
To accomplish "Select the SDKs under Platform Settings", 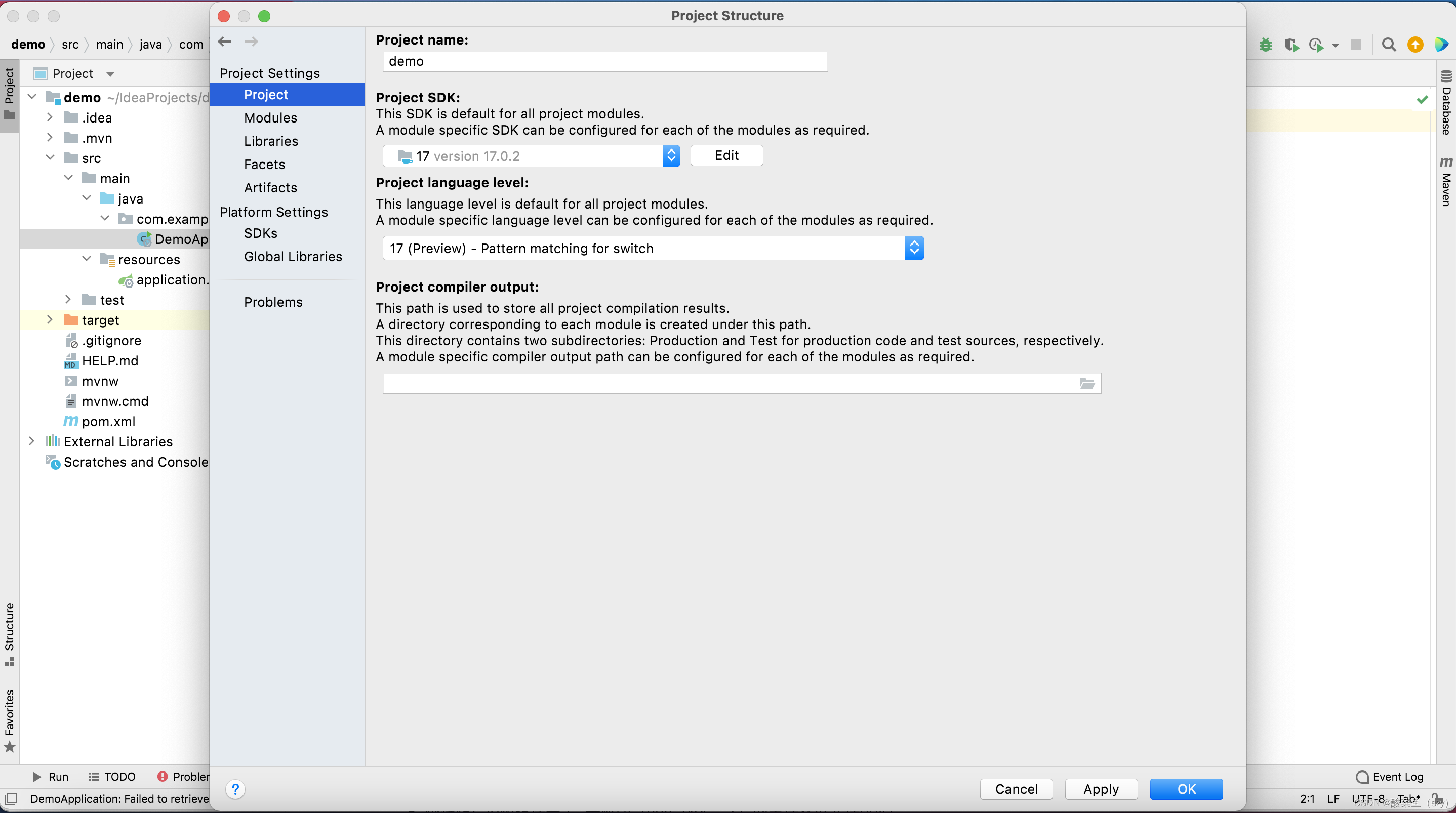I will pos(259,233).
